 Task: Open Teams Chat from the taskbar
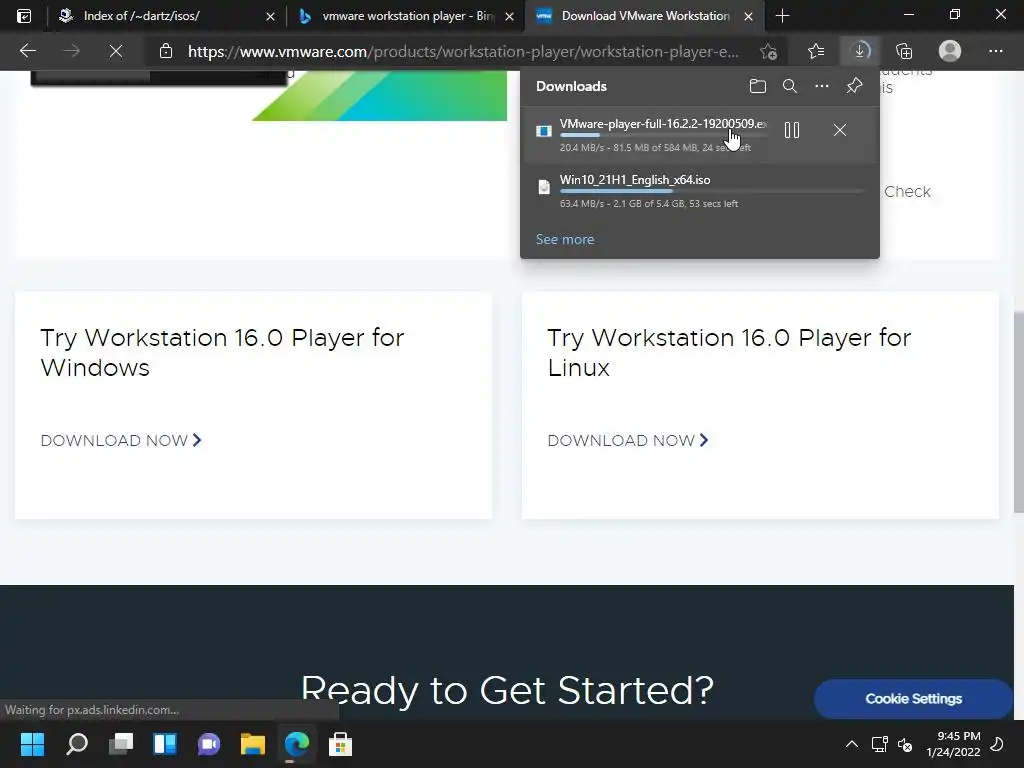click(x=209, y=744)
